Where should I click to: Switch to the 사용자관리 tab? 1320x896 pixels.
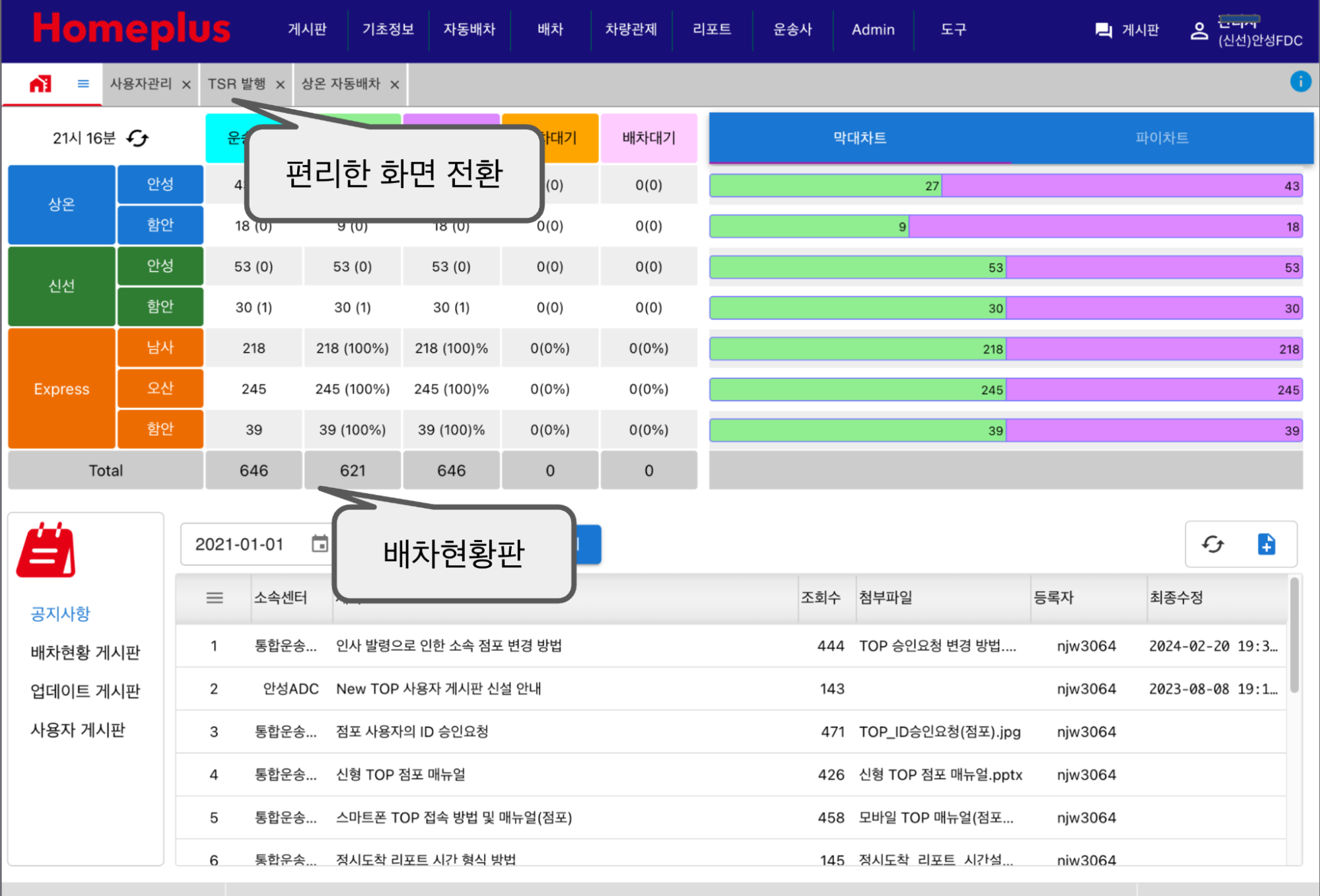[141, 84]
